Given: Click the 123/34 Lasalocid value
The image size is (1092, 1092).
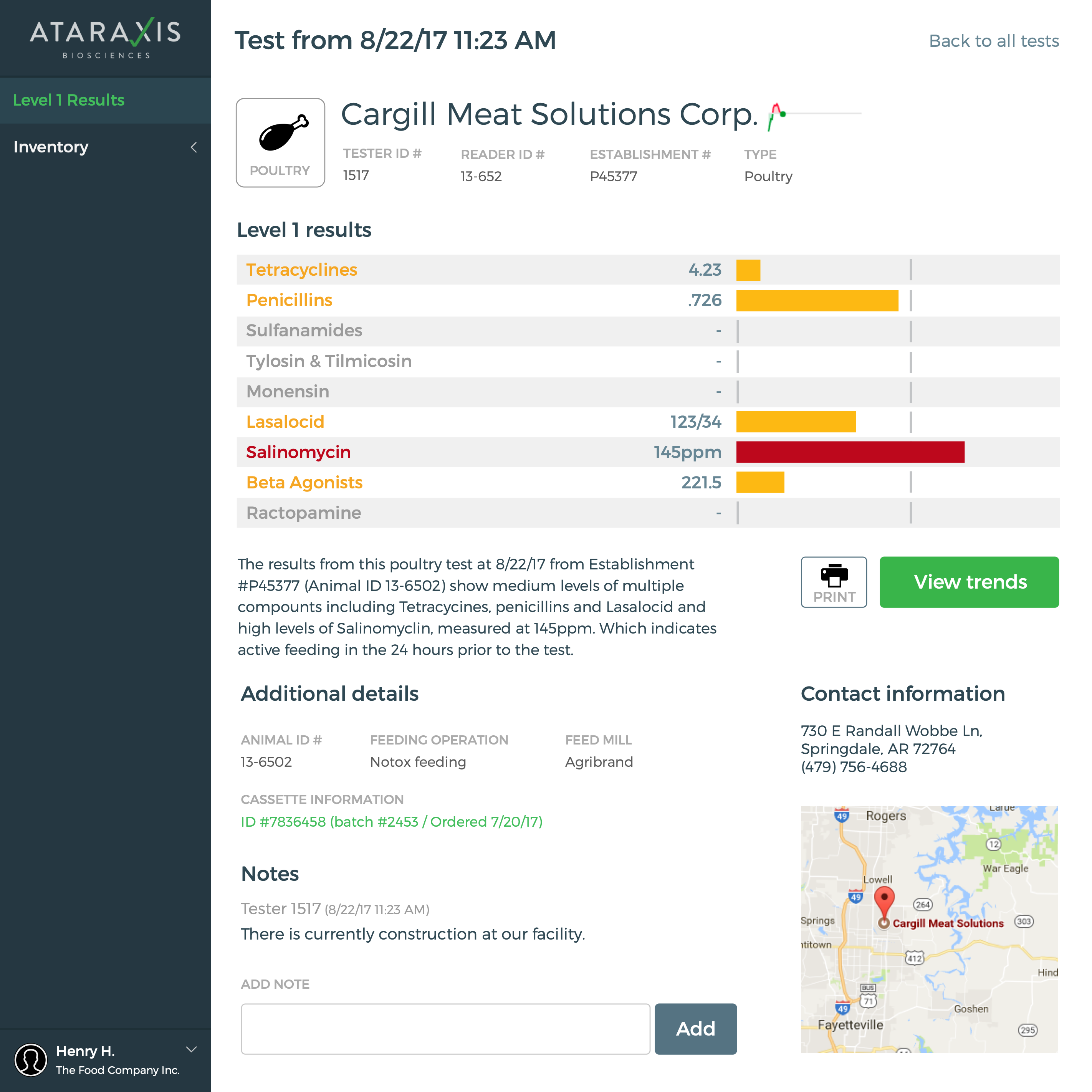Looking at the screenshot, I should (696, 422).
